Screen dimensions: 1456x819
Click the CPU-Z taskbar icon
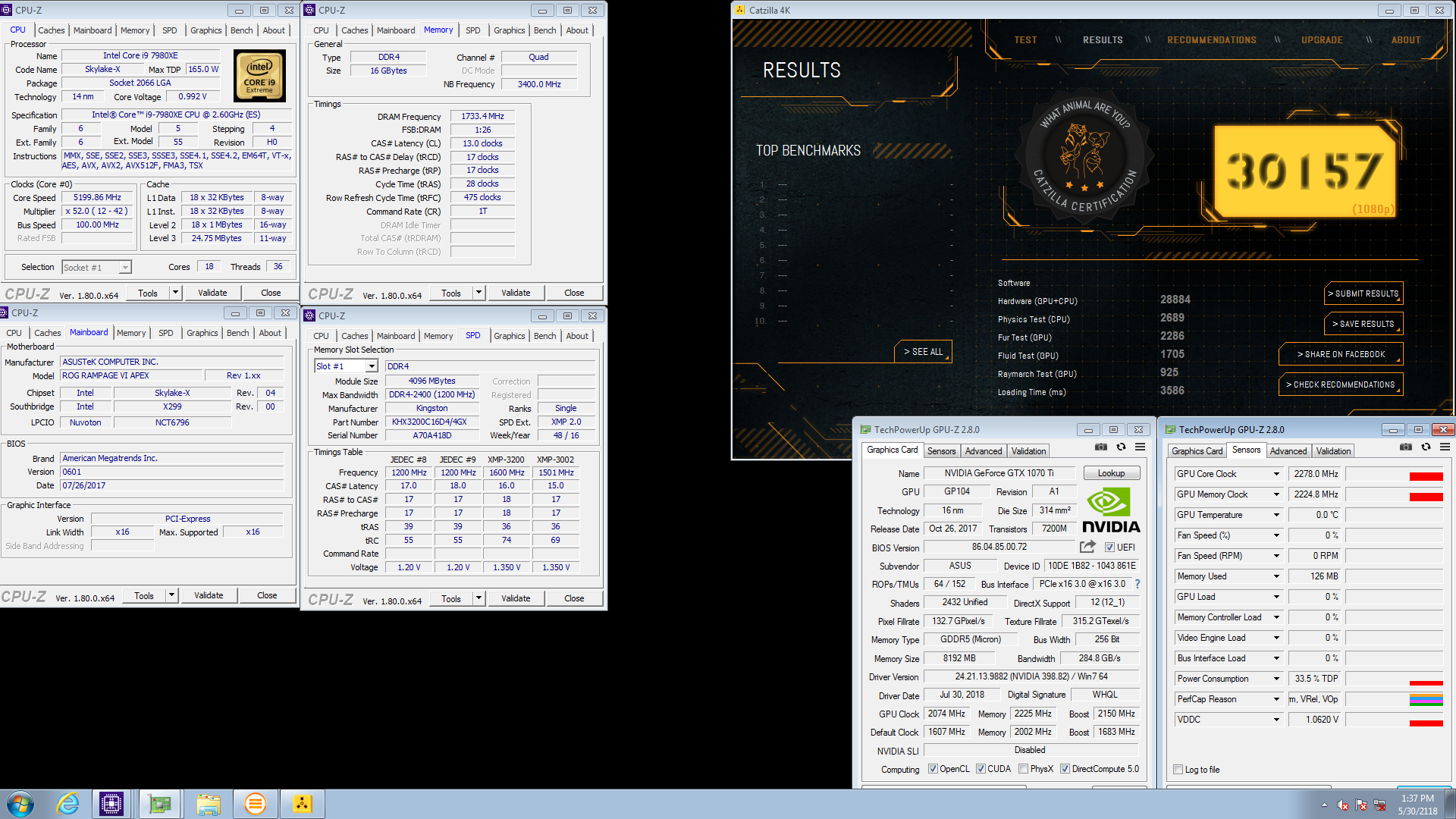[x=111, y=804]
